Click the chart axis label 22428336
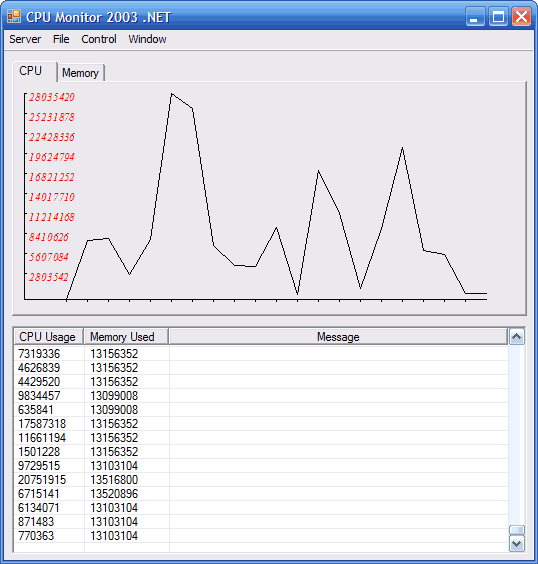 point(52,137)
